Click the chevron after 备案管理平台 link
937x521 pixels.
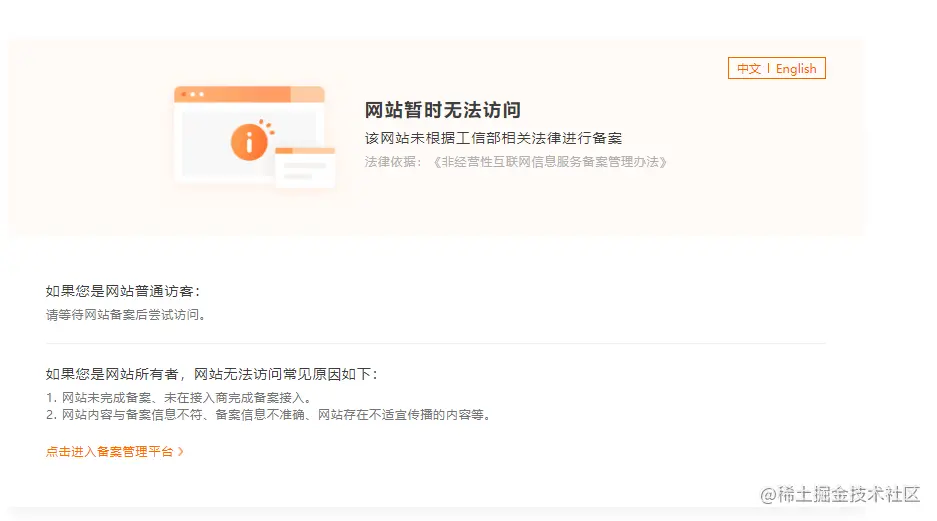click(x=180, y=452)
